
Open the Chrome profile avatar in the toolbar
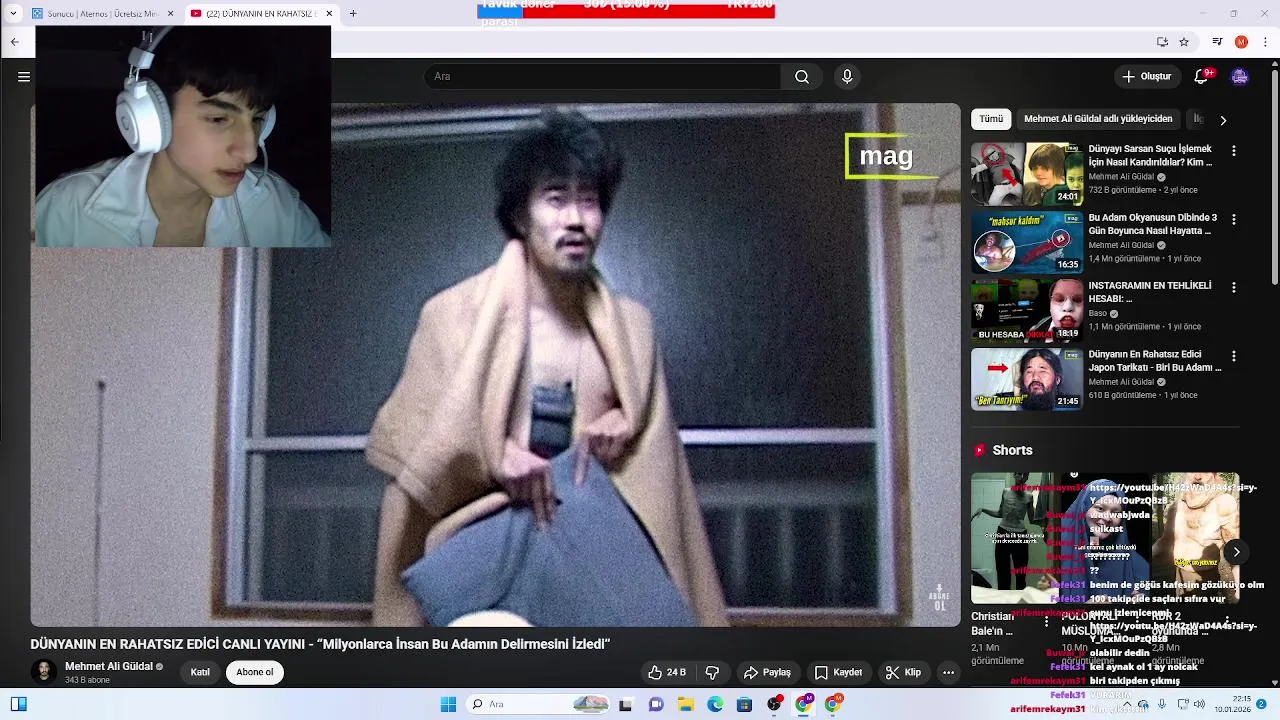click(1241, 42)
